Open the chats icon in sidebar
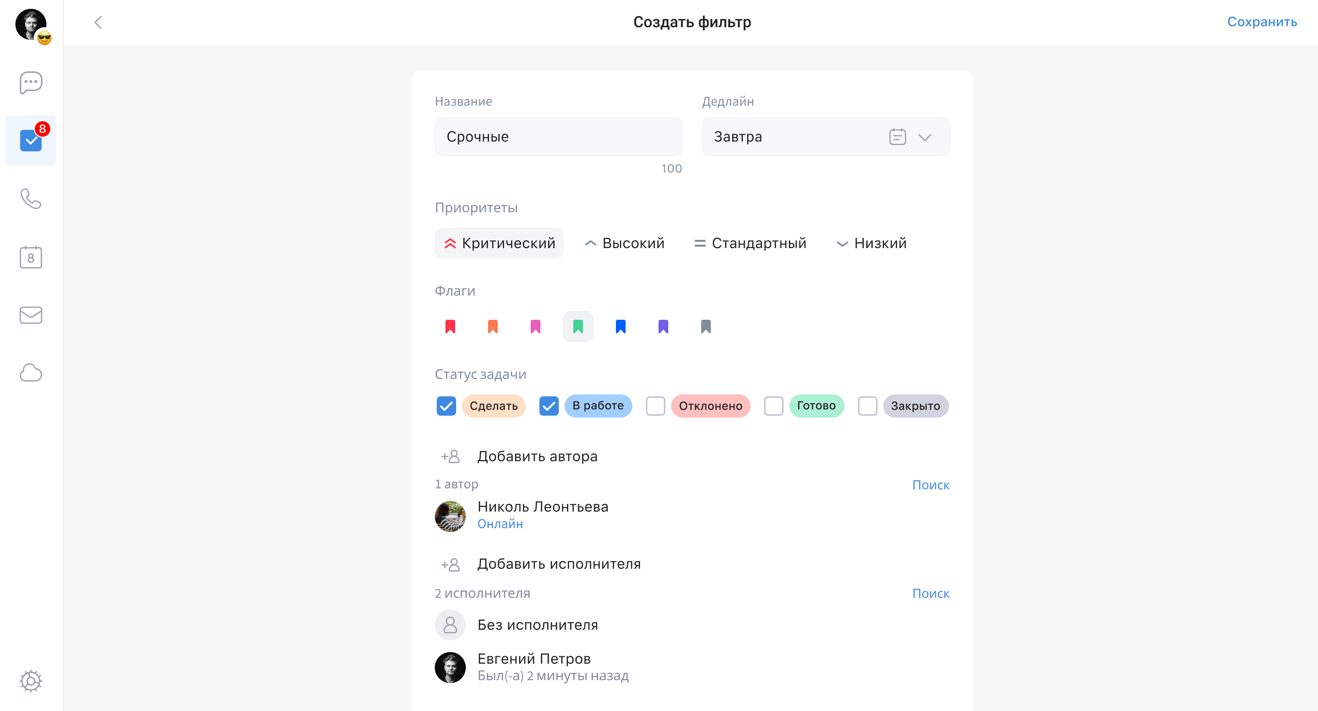This screenshot has width=1318, height=711. coord(31,83)
